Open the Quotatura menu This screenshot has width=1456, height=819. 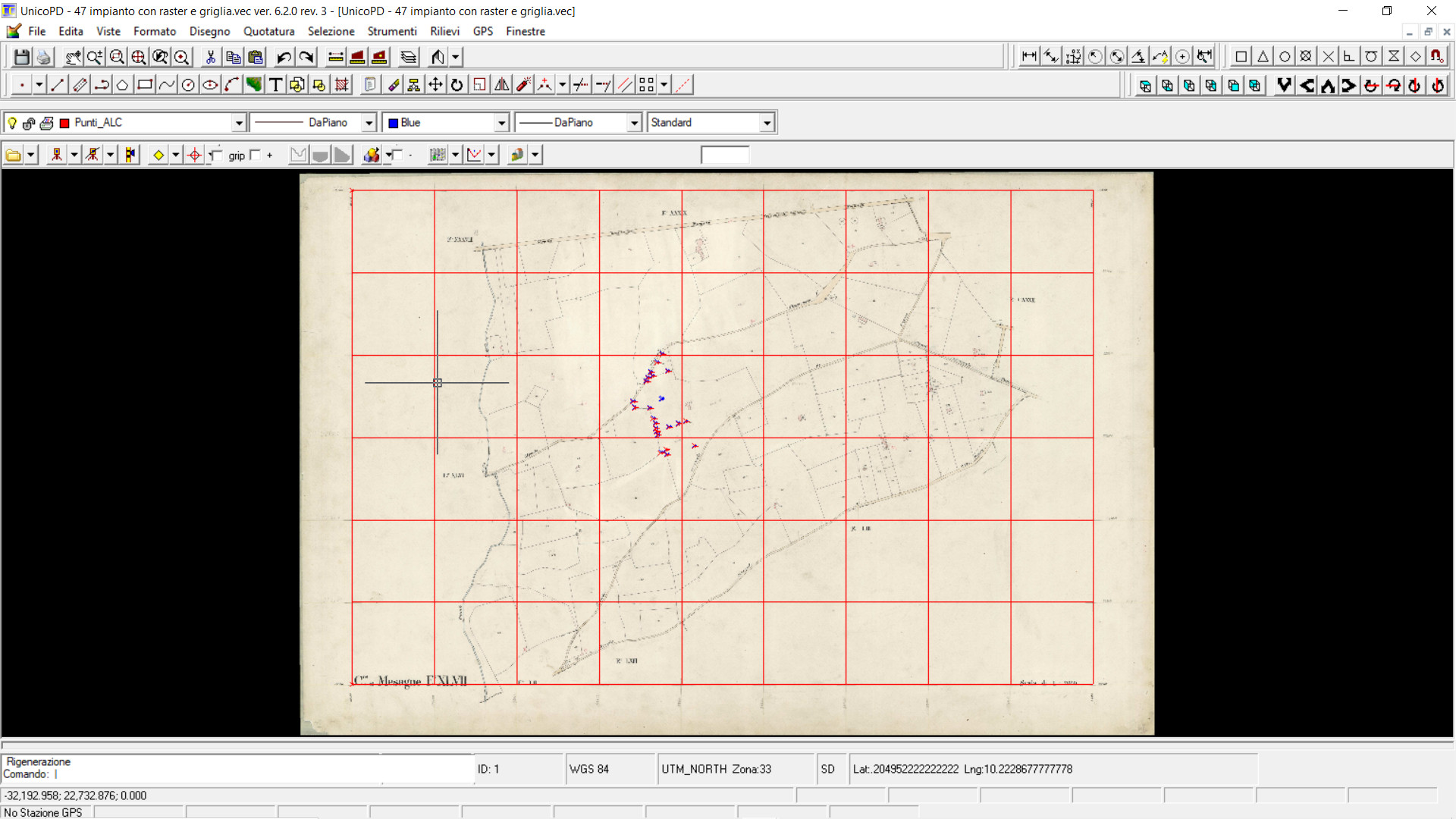point(268,31)
